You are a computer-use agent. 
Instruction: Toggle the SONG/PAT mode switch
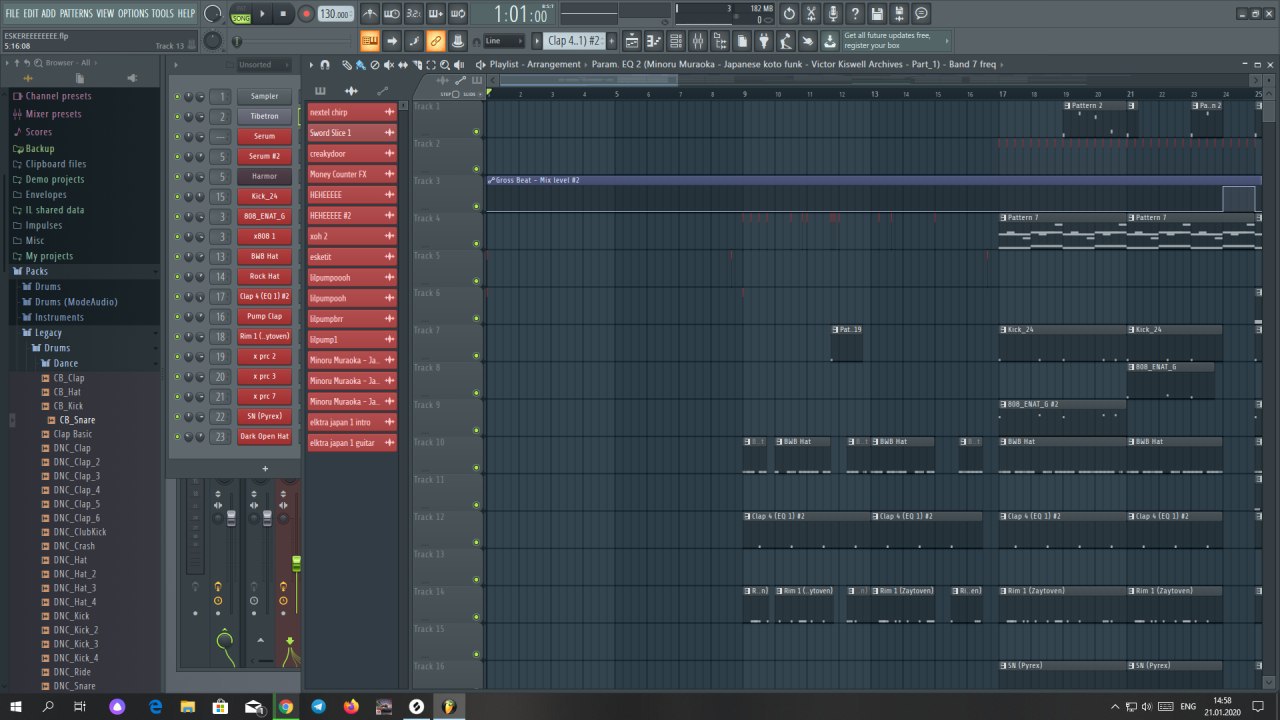tap(240, 14)
